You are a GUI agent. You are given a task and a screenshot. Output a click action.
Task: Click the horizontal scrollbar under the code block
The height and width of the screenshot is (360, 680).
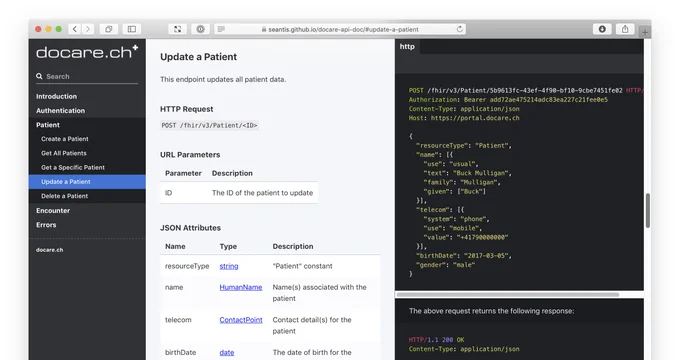pos(507,295)
